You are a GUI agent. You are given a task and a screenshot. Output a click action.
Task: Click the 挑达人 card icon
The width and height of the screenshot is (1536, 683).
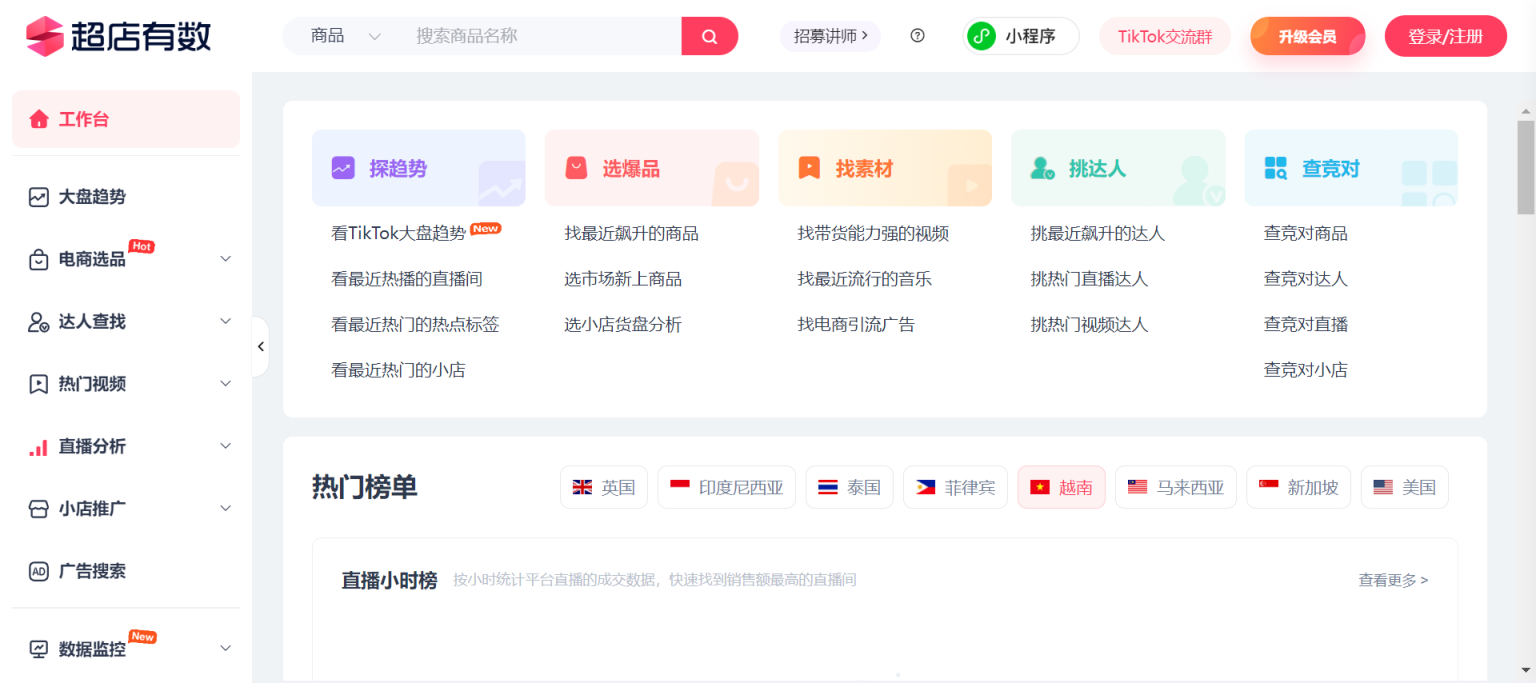click(x=1042, y=167)
